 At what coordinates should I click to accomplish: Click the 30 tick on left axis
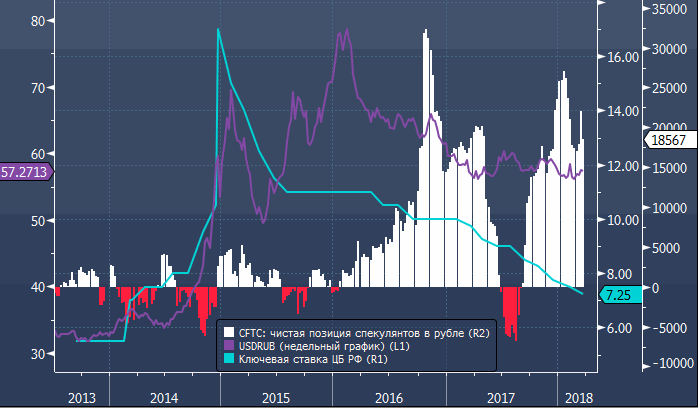tap(39, 354)
